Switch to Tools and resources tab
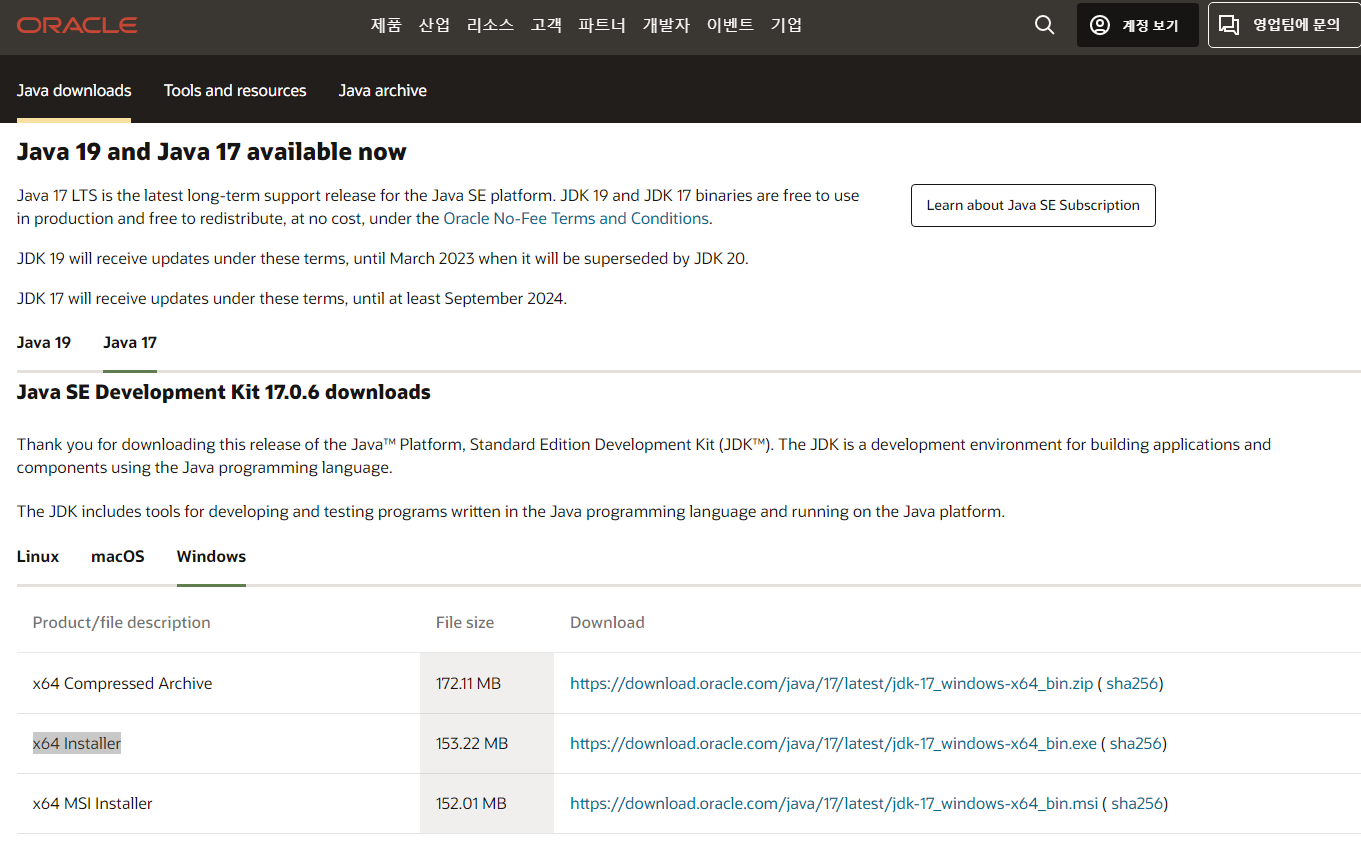The width and height of the screenshot is (1361, 844). click(x=235, y=90)
